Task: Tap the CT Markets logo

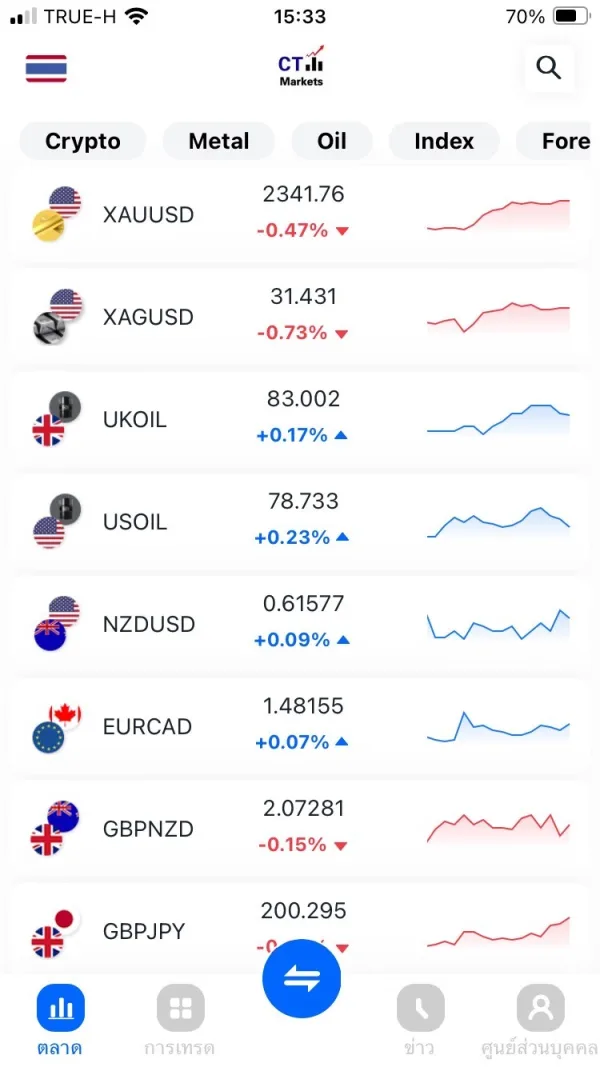Action: pyautogui.click(x=301, y=66)
